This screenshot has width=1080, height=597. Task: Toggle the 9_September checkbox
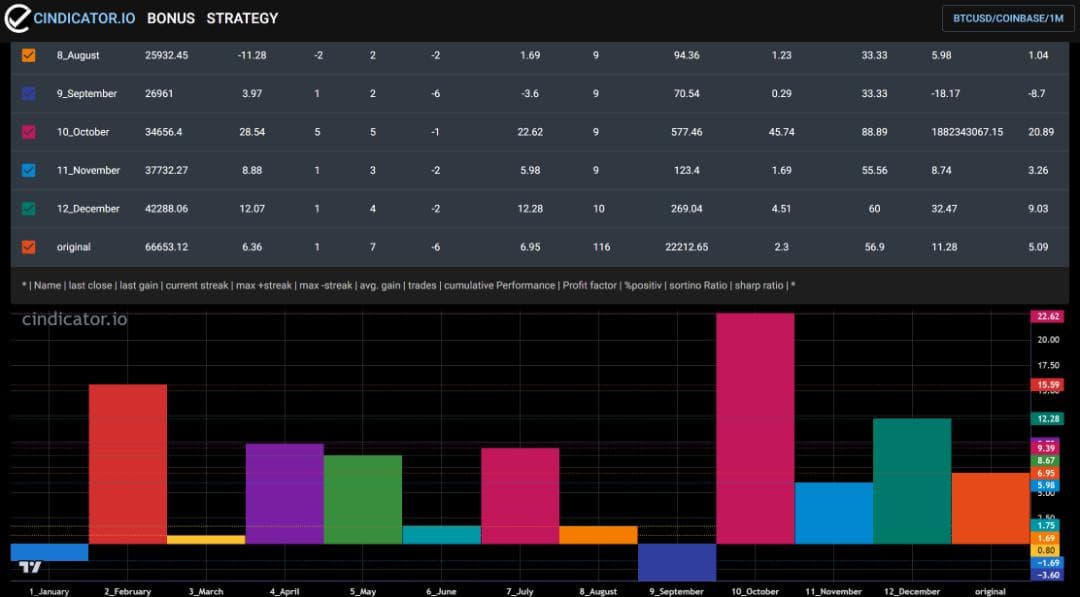(x=28, y=94)
